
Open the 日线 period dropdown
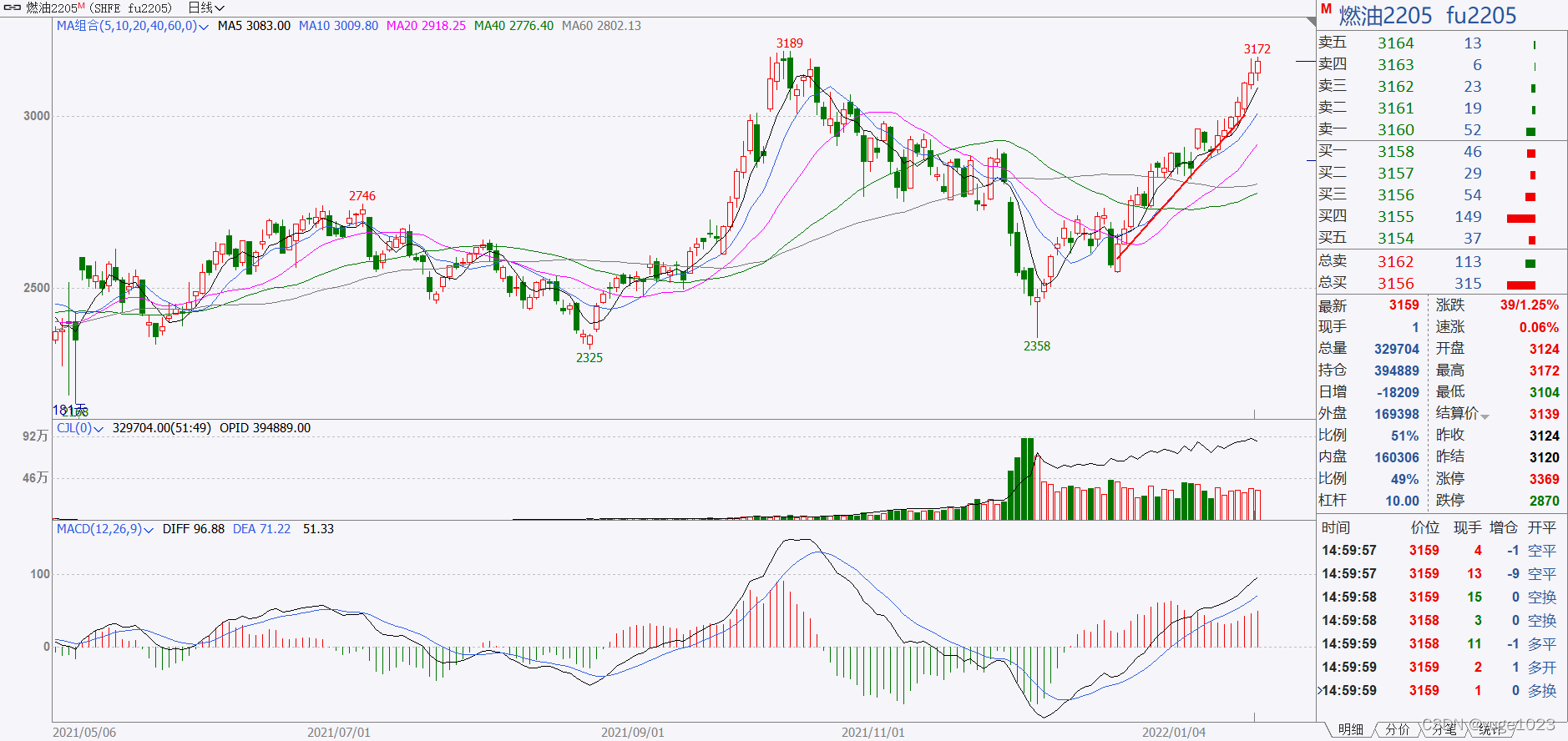pos(206,8)
